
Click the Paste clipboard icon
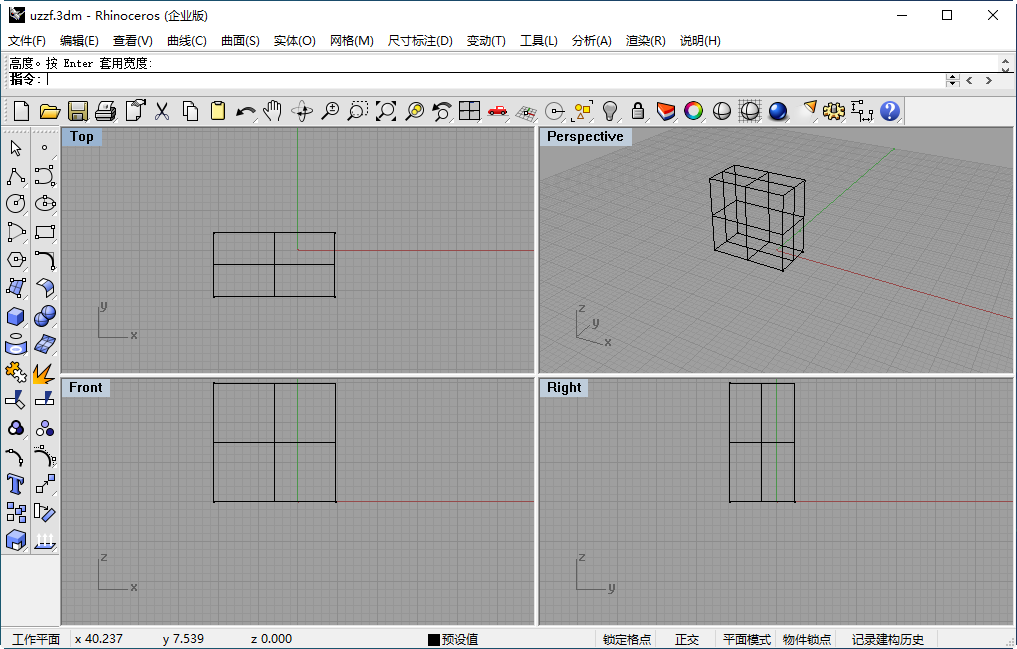[x=218, y=112]
